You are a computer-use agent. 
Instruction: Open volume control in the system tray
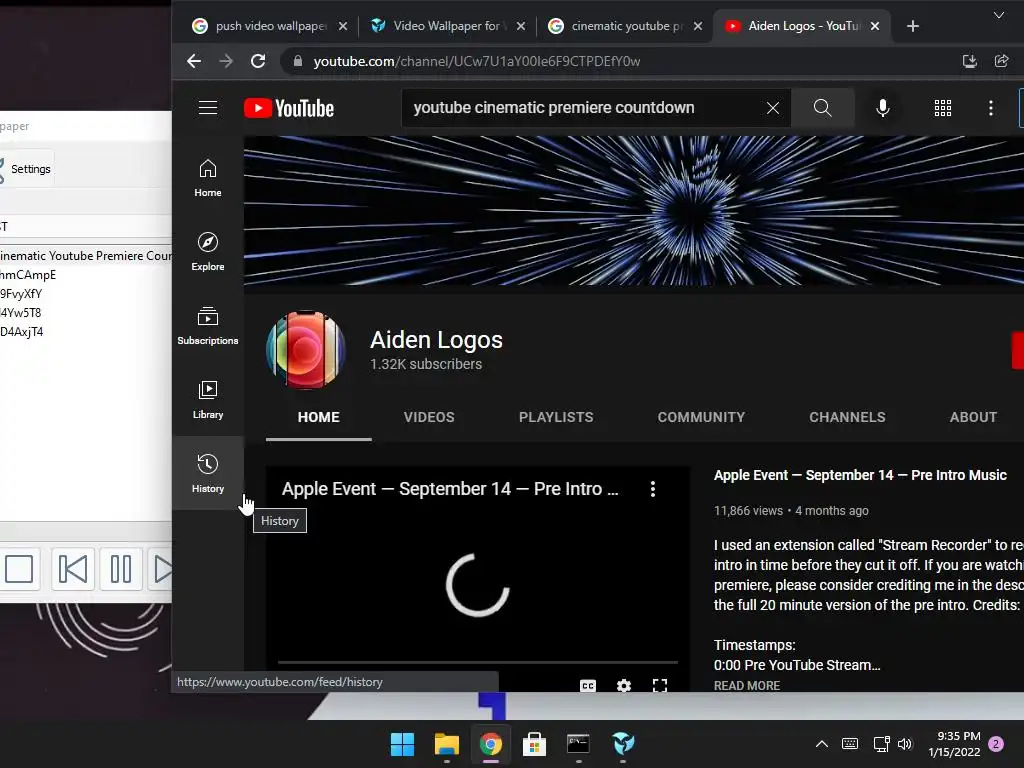[904, 744]
